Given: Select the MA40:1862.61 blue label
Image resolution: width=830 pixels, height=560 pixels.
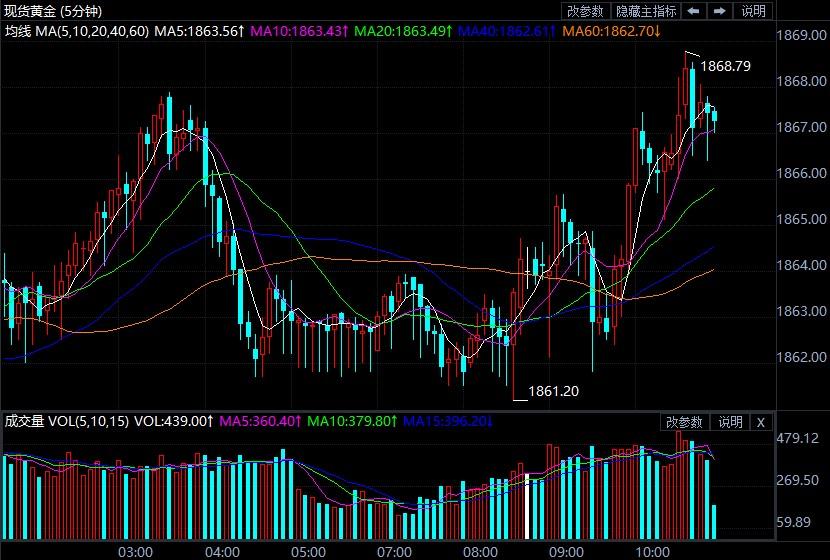Looking at the screenshot, I should click(507, 31).
